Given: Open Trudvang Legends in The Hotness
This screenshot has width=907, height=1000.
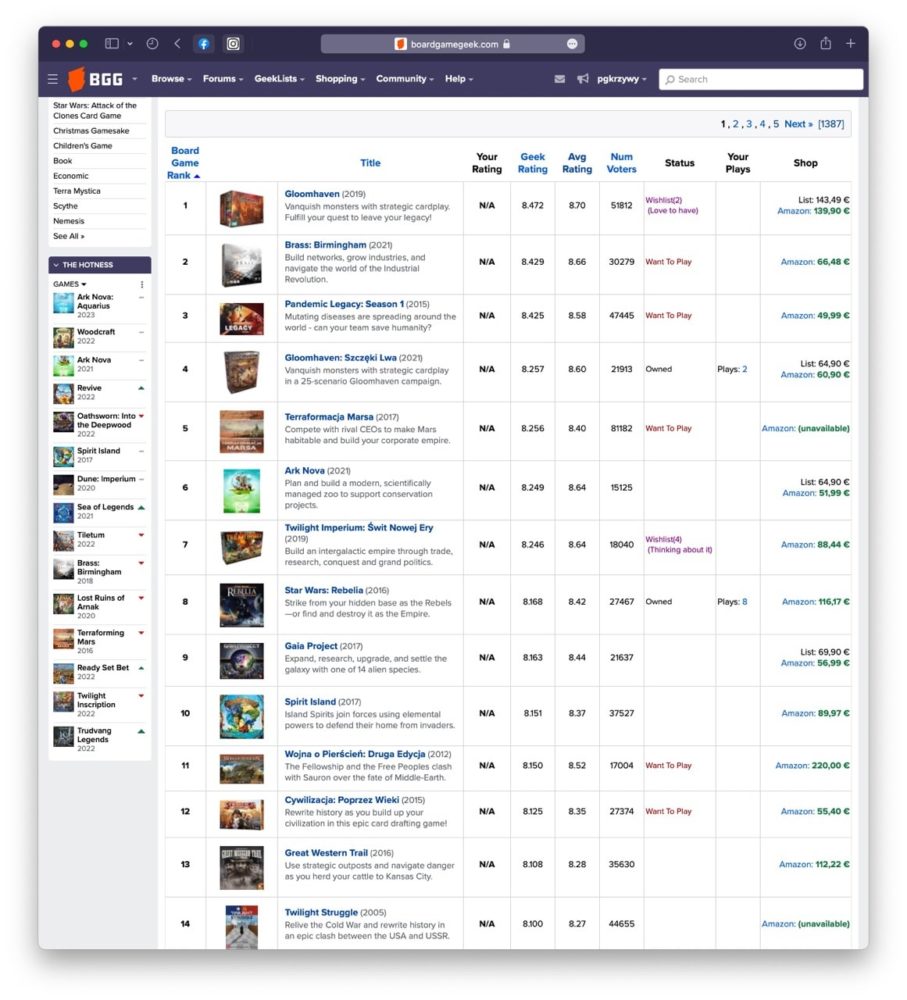Looking at the screenshot, I should coord(94,735).
